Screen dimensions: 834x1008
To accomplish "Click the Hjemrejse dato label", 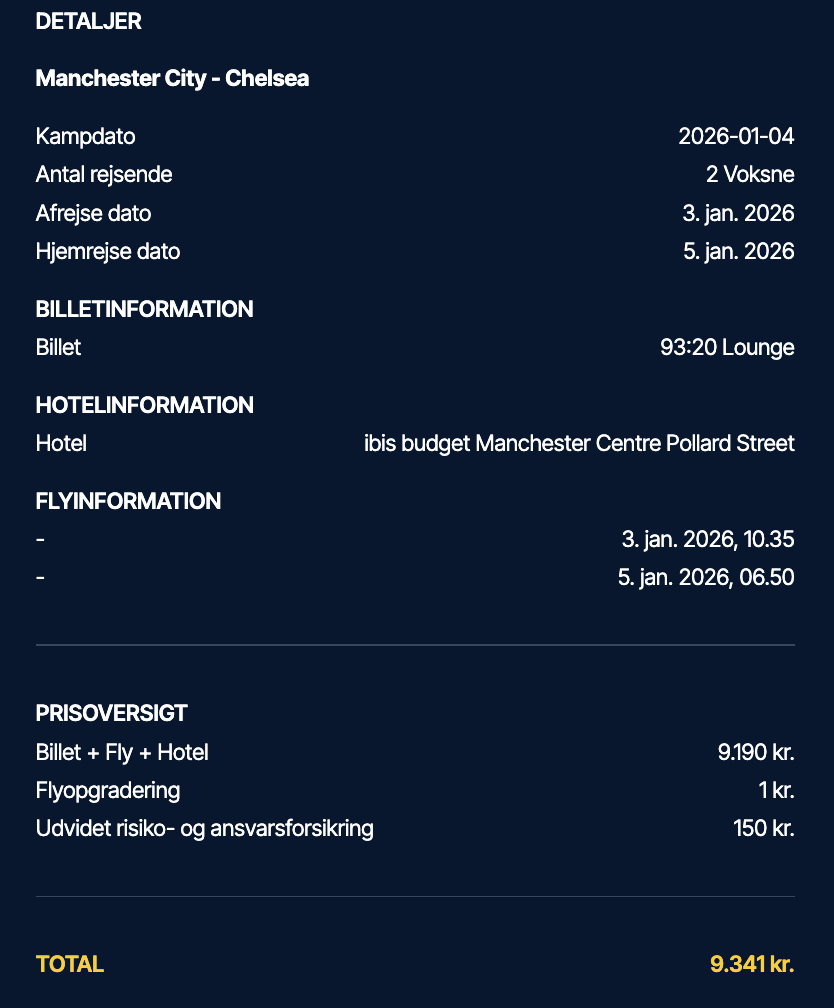I will 108,251.
